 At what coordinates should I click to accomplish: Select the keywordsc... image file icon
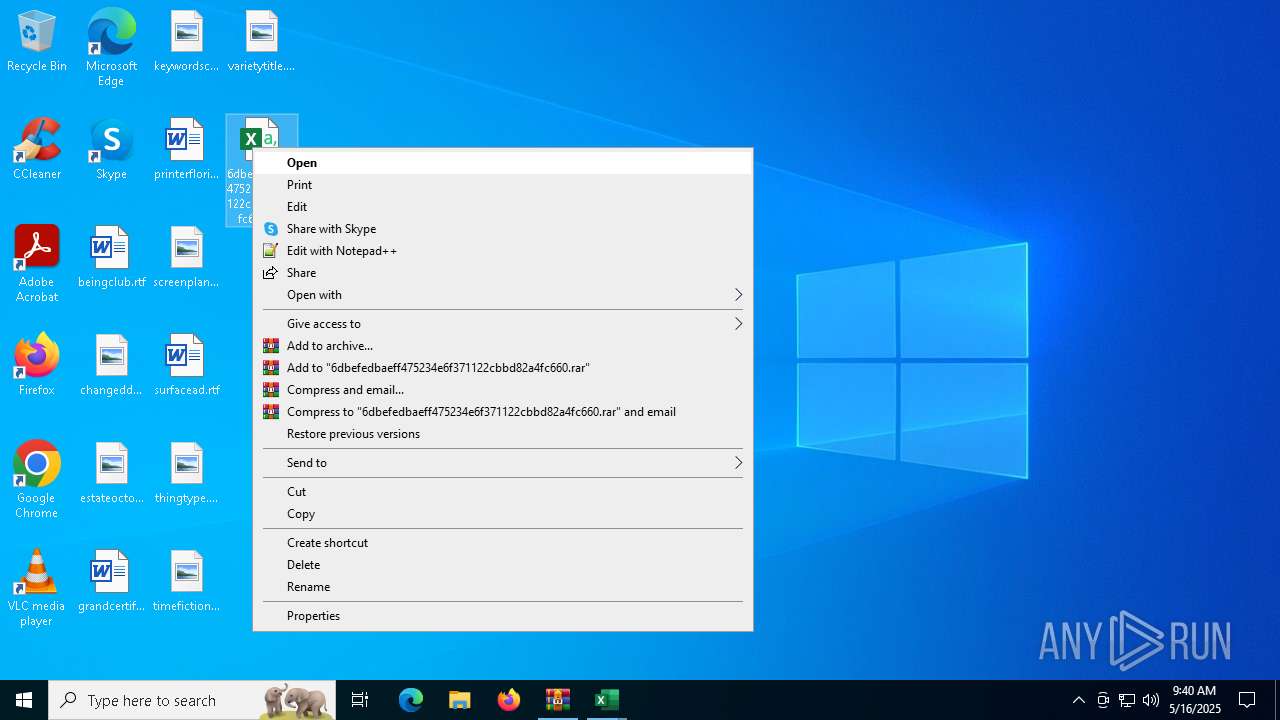186,42
